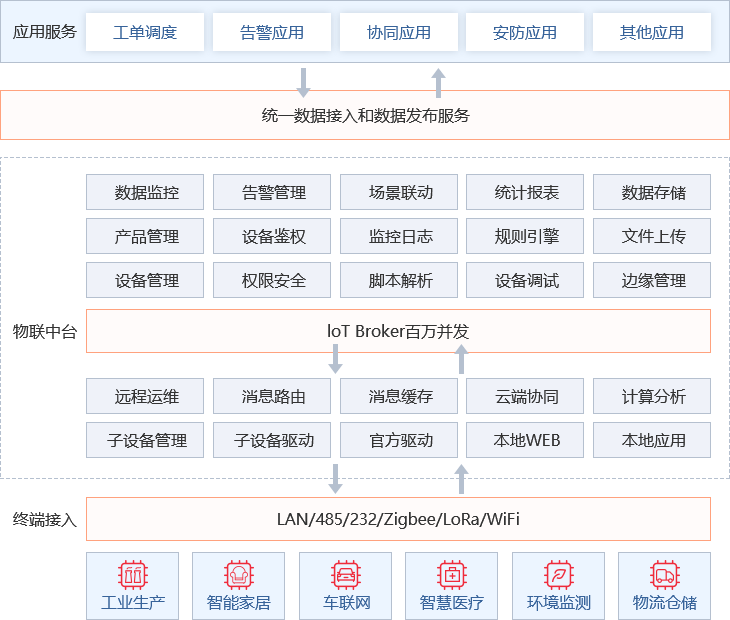Click the 统一数据接入和数据发布服务 bar
Image resolution: width=730 pixels, height=620 pixels.
tap(365, 115)
